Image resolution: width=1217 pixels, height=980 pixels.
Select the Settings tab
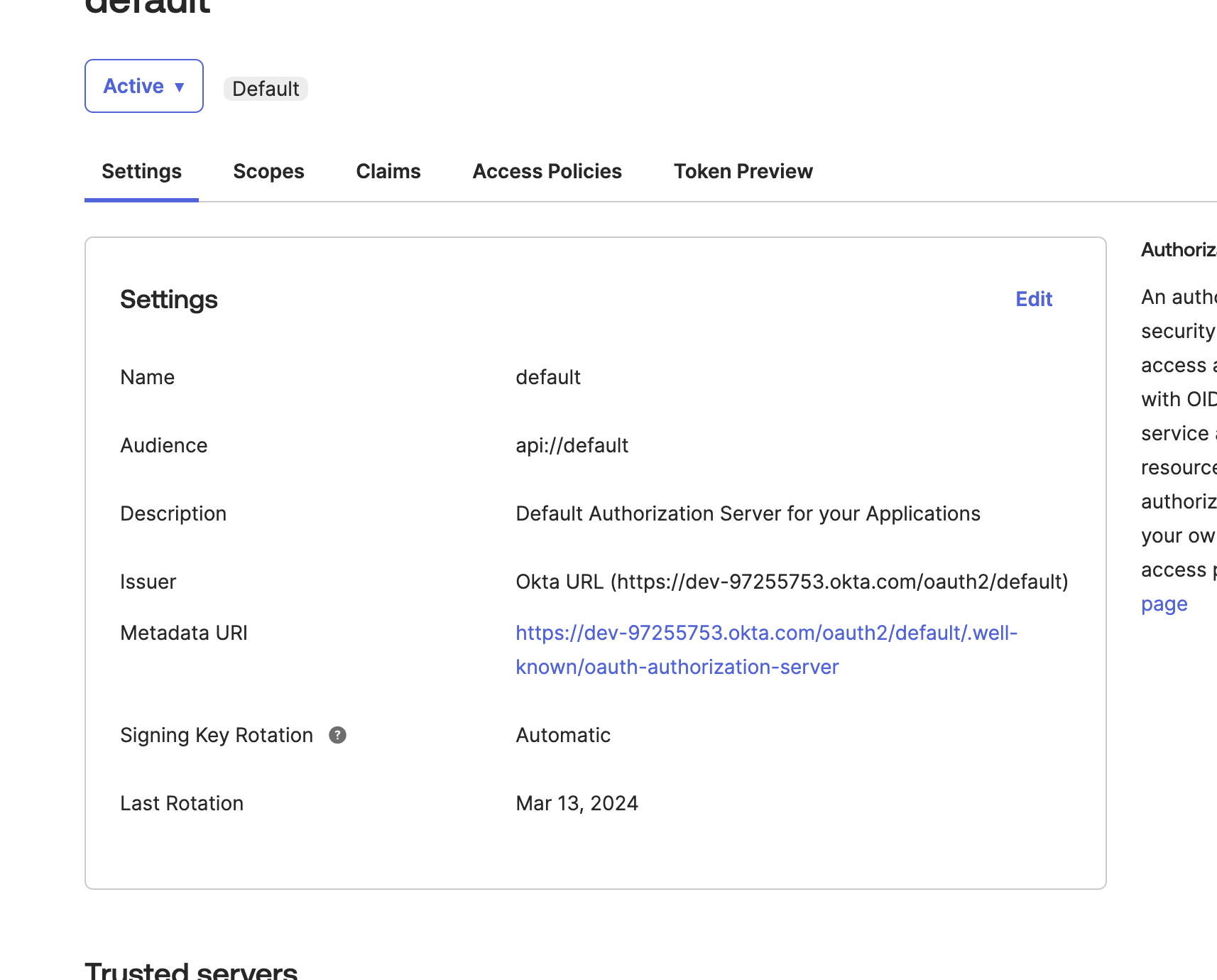click(141, 171)
